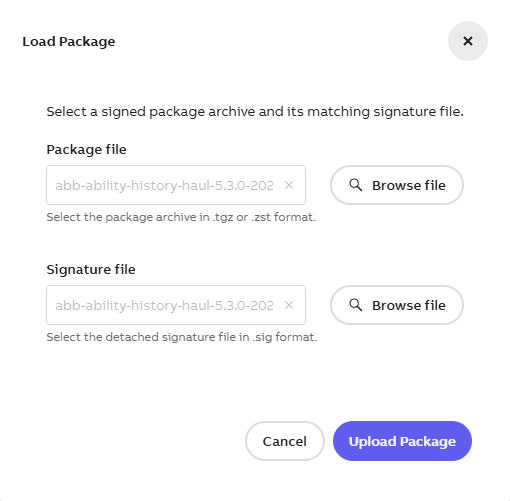Click magnifier icon beside Signature file field
This screenshot has width=510, height=501.
pyautogui.click(x=356, y=305)
